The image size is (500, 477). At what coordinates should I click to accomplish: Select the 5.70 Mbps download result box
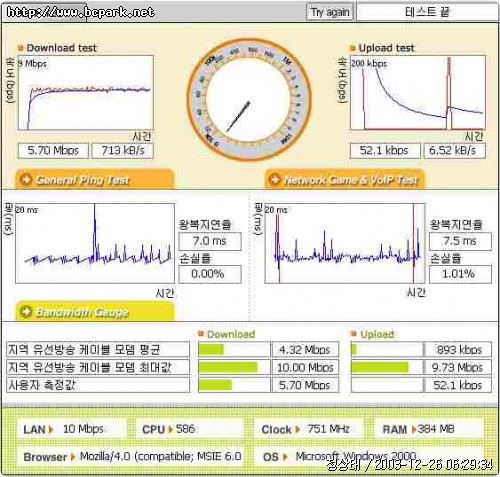[x=53, y=150]
